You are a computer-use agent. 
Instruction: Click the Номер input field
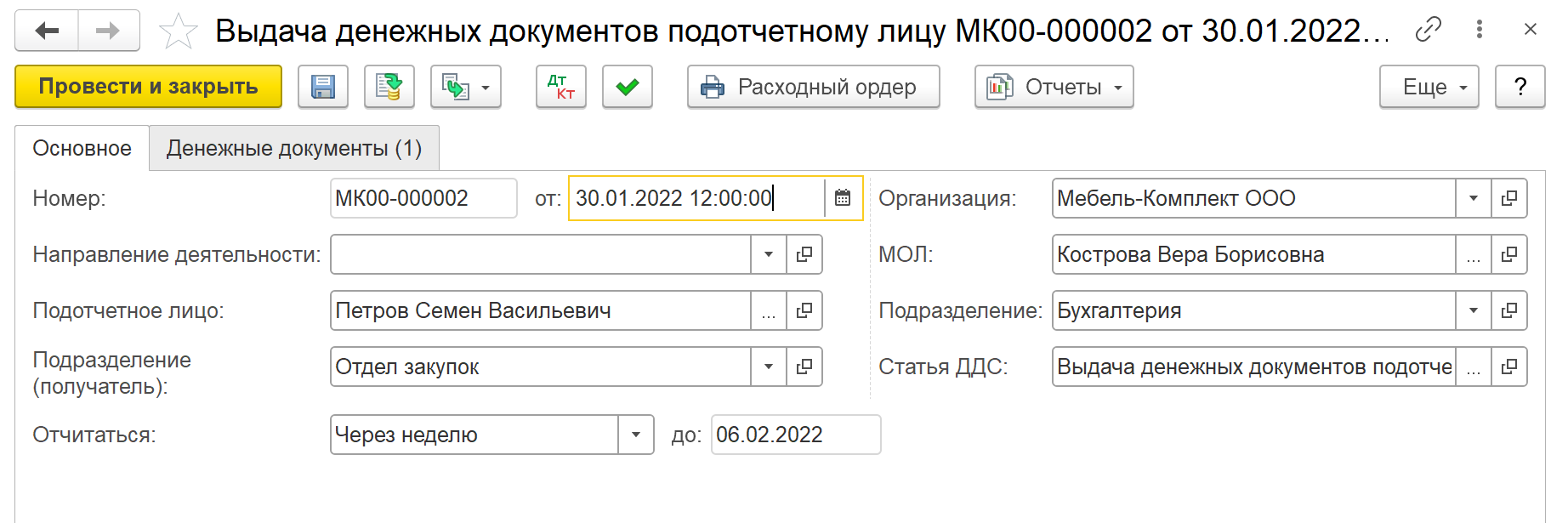point(423,198)
